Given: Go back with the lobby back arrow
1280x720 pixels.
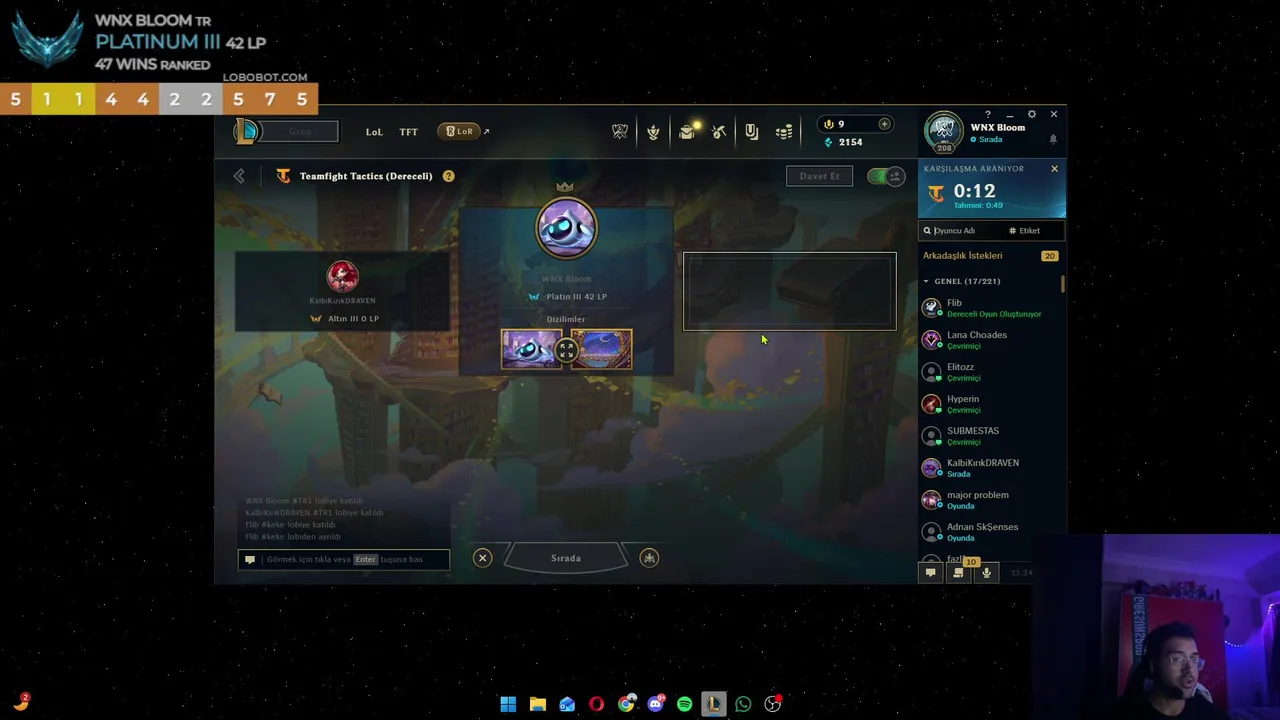Looking at the screenshot, I should (x=239, y=176).
